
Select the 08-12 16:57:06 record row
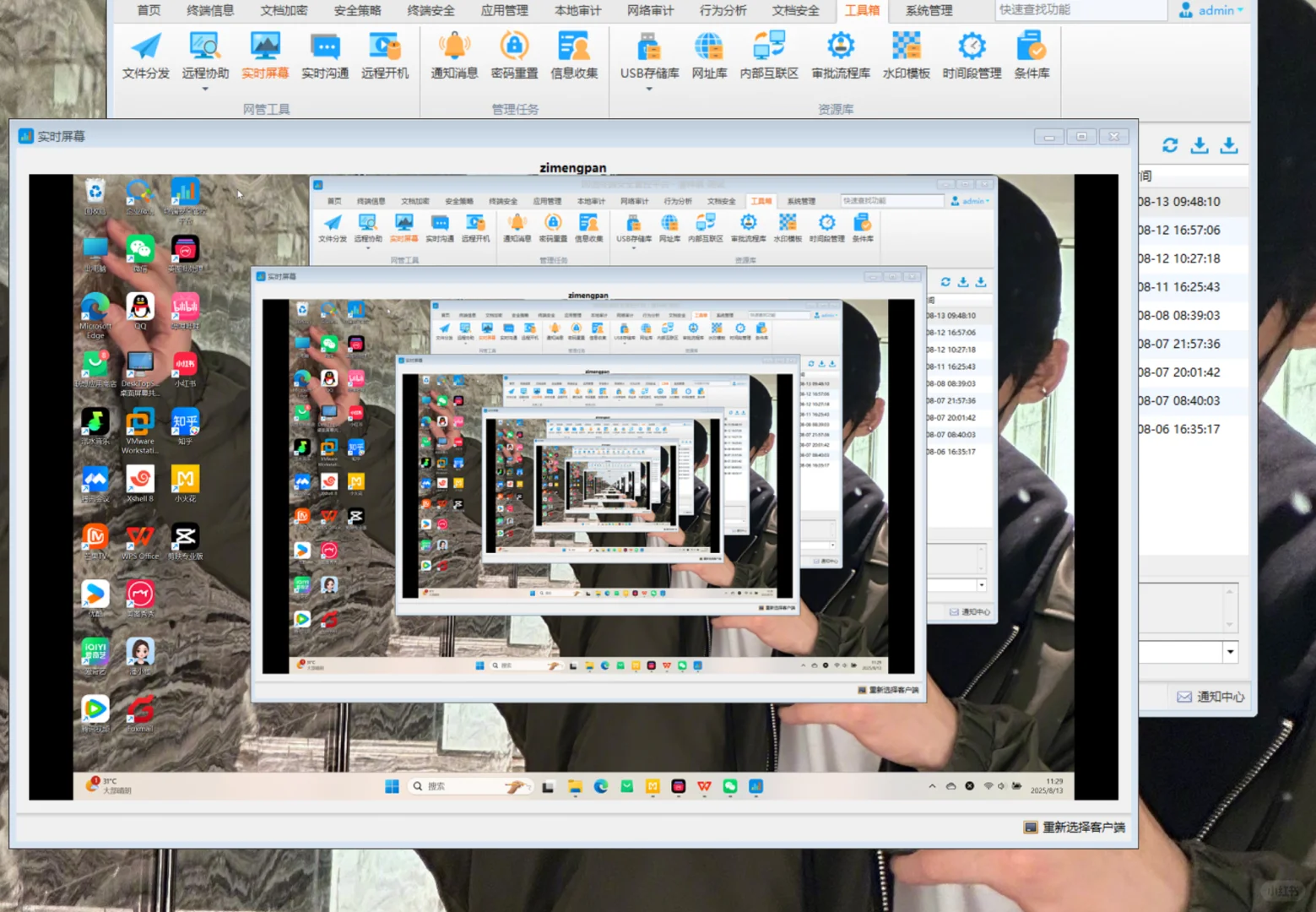pos(1193,230)
